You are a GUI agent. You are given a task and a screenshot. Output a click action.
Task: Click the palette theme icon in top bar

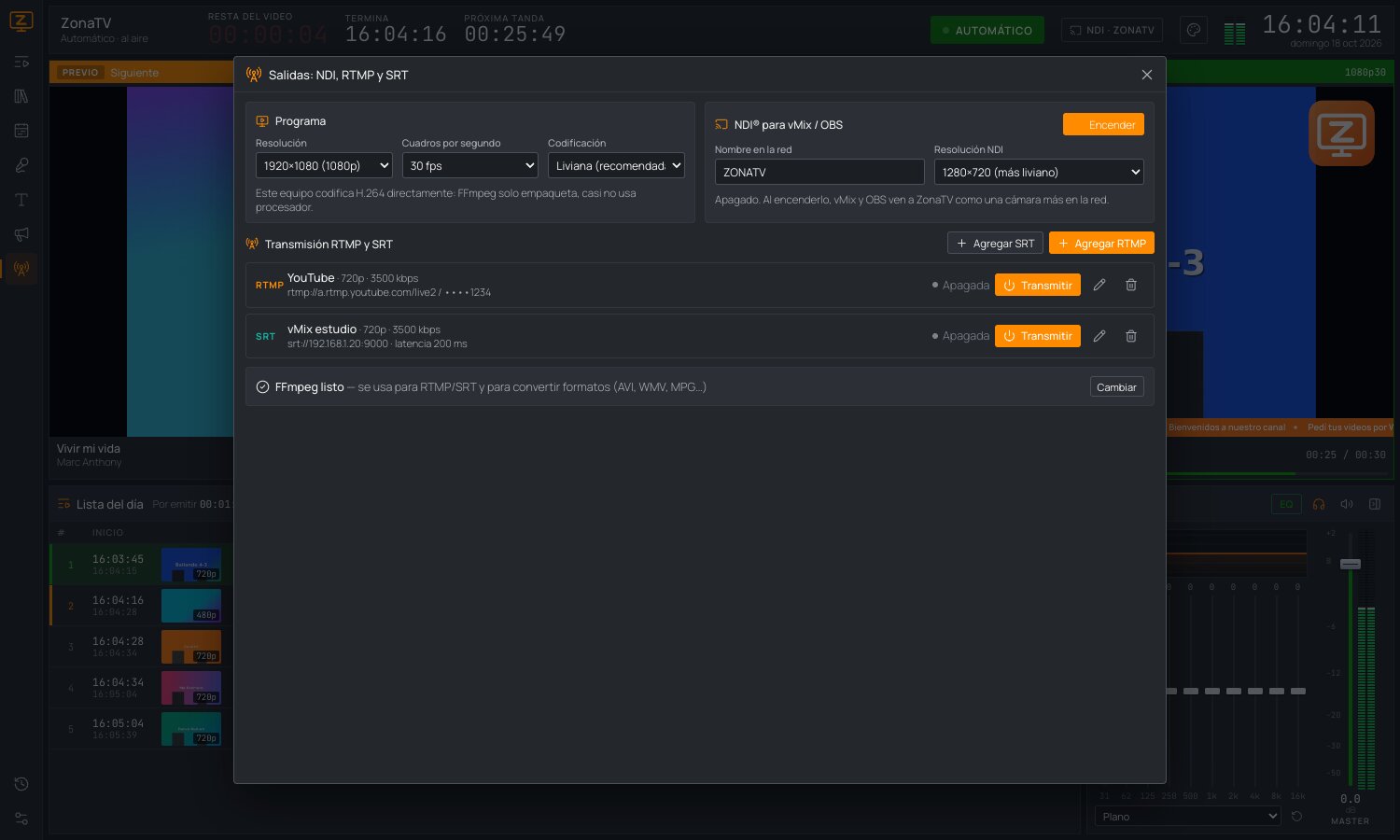coord(1193,30)
